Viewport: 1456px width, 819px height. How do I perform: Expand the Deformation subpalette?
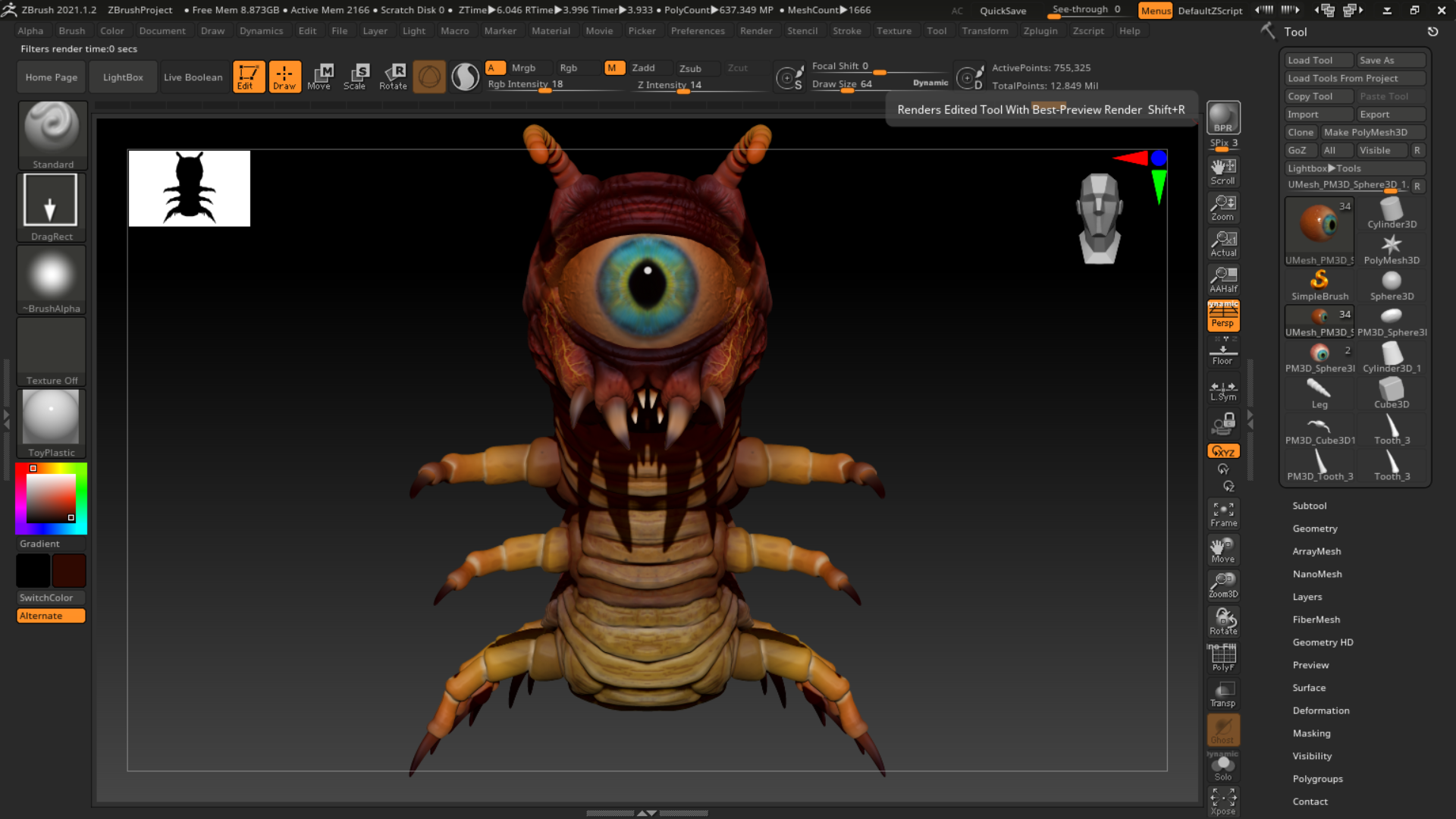(1321, 710)
